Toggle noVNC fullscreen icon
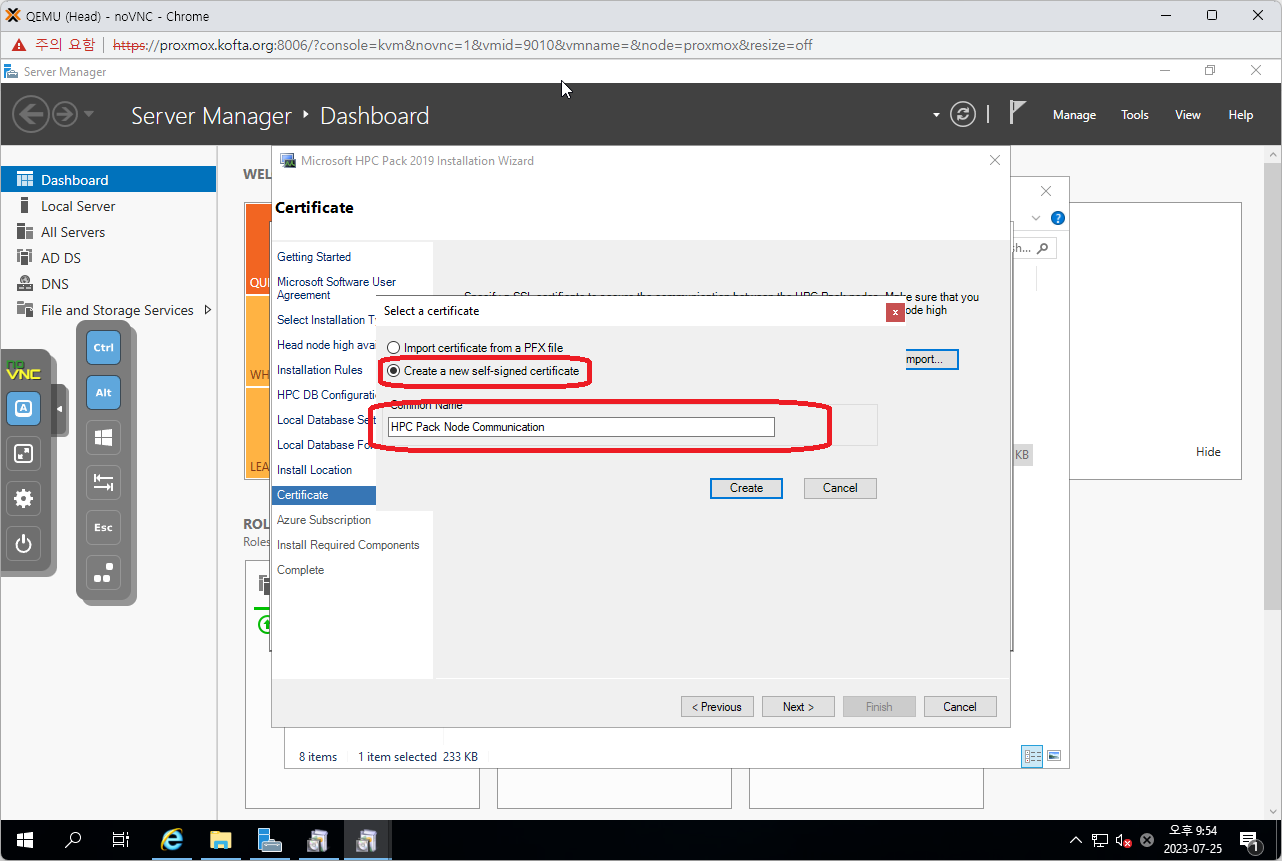 24,454
